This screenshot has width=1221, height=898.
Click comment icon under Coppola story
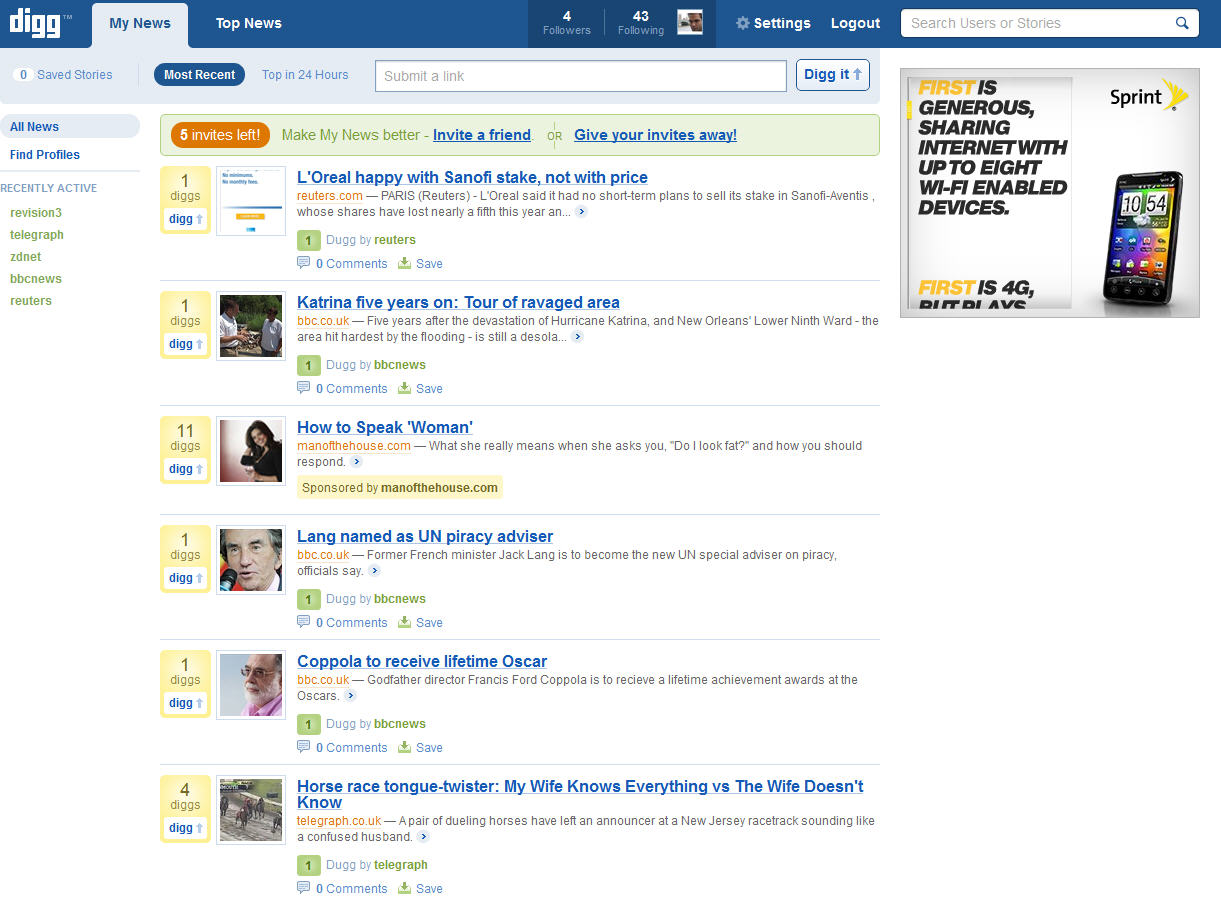tap(304, 747)
